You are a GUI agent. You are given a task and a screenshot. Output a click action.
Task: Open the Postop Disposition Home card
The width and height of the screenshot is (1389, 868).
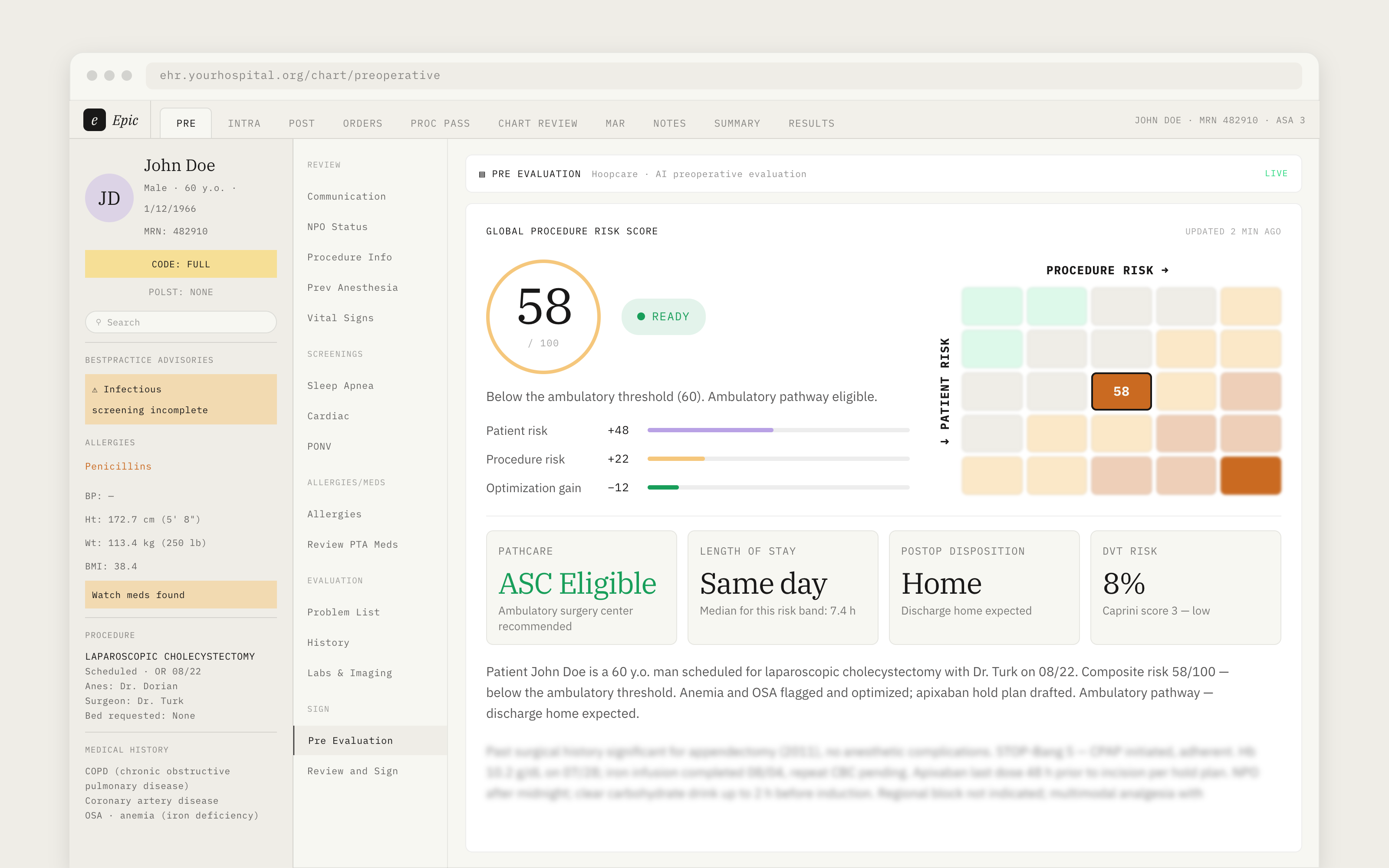[x=984, y=587]
